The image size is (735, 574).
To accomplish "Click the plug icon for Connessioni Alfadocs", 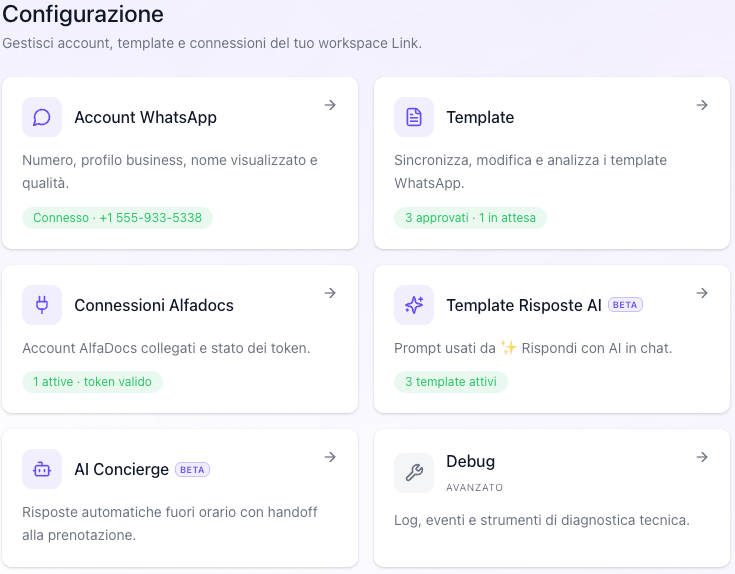I will [x=42, y=305].
